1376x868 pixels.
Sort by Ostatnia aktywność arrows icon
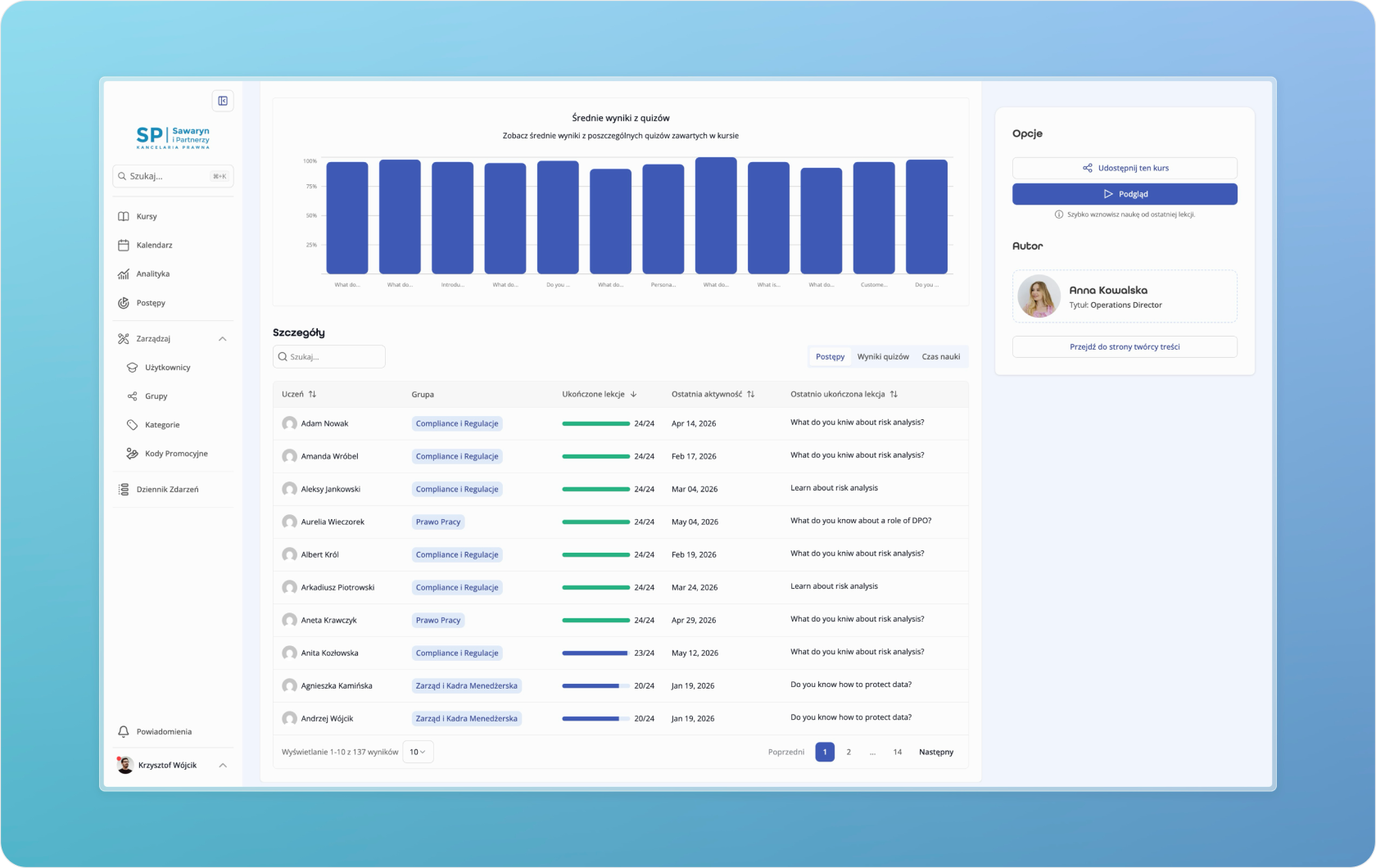point(751,394)
